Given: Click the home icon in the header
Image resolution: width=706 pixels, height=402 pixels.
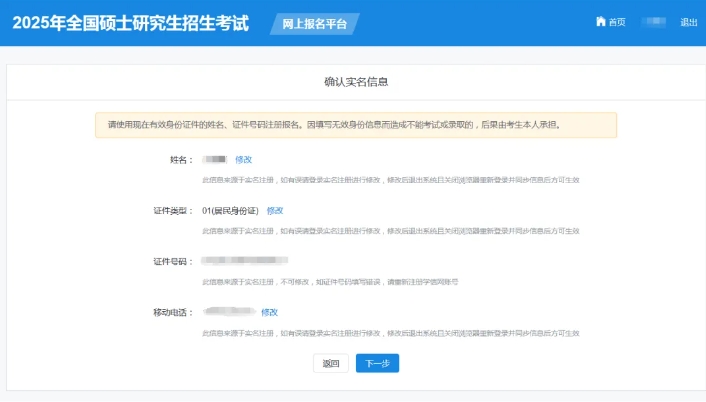Looking at the screenshot, I should point(601,22).
